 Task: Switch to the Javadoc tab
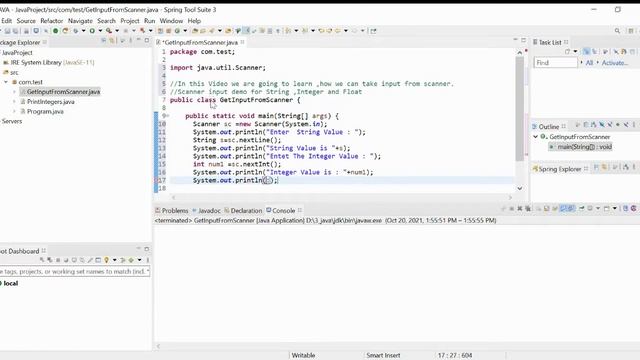pyautogui.click(x=207, y=211)
